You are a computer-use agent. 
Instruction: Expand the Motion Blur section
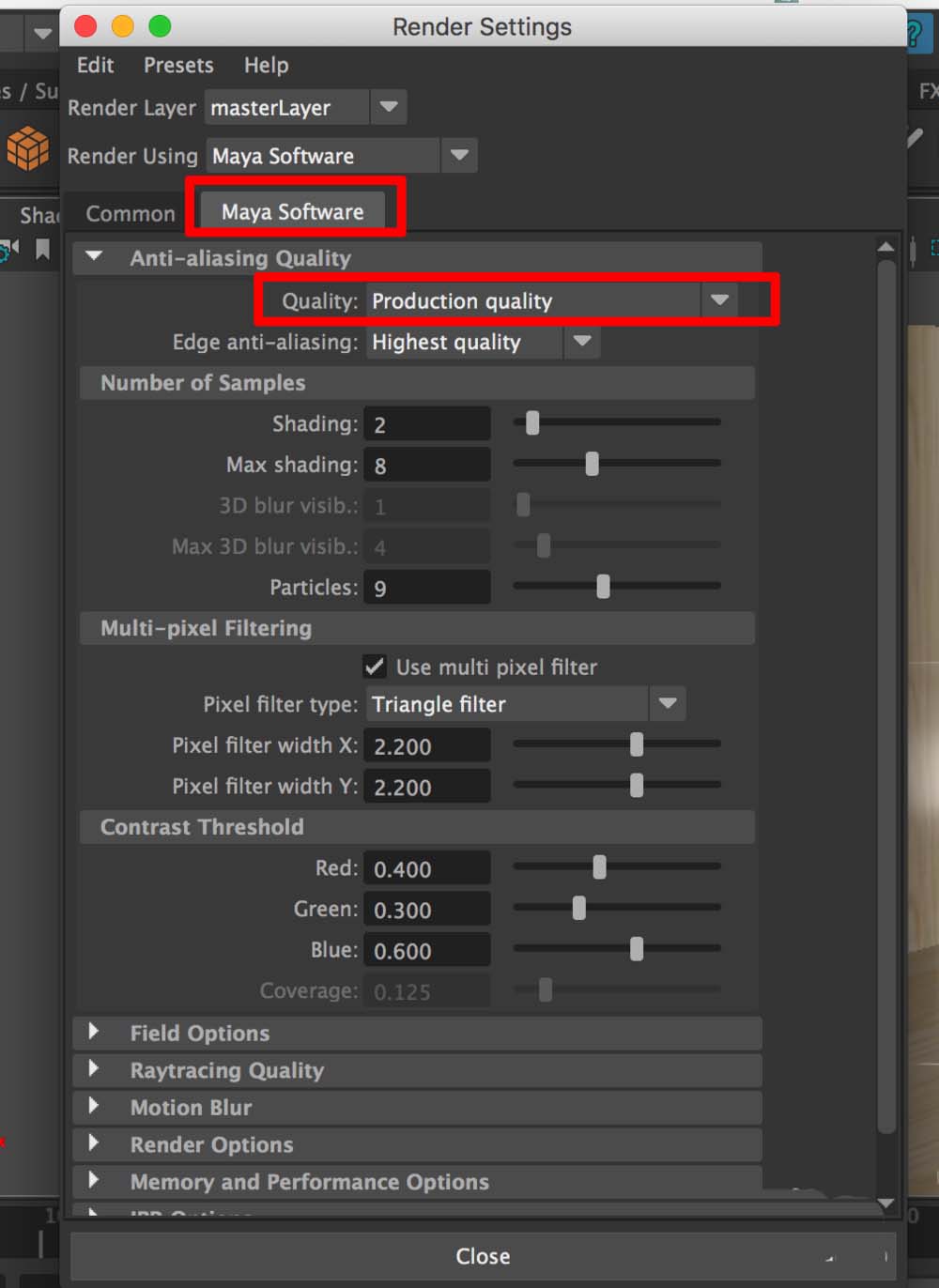click(x=94, y=1106)
